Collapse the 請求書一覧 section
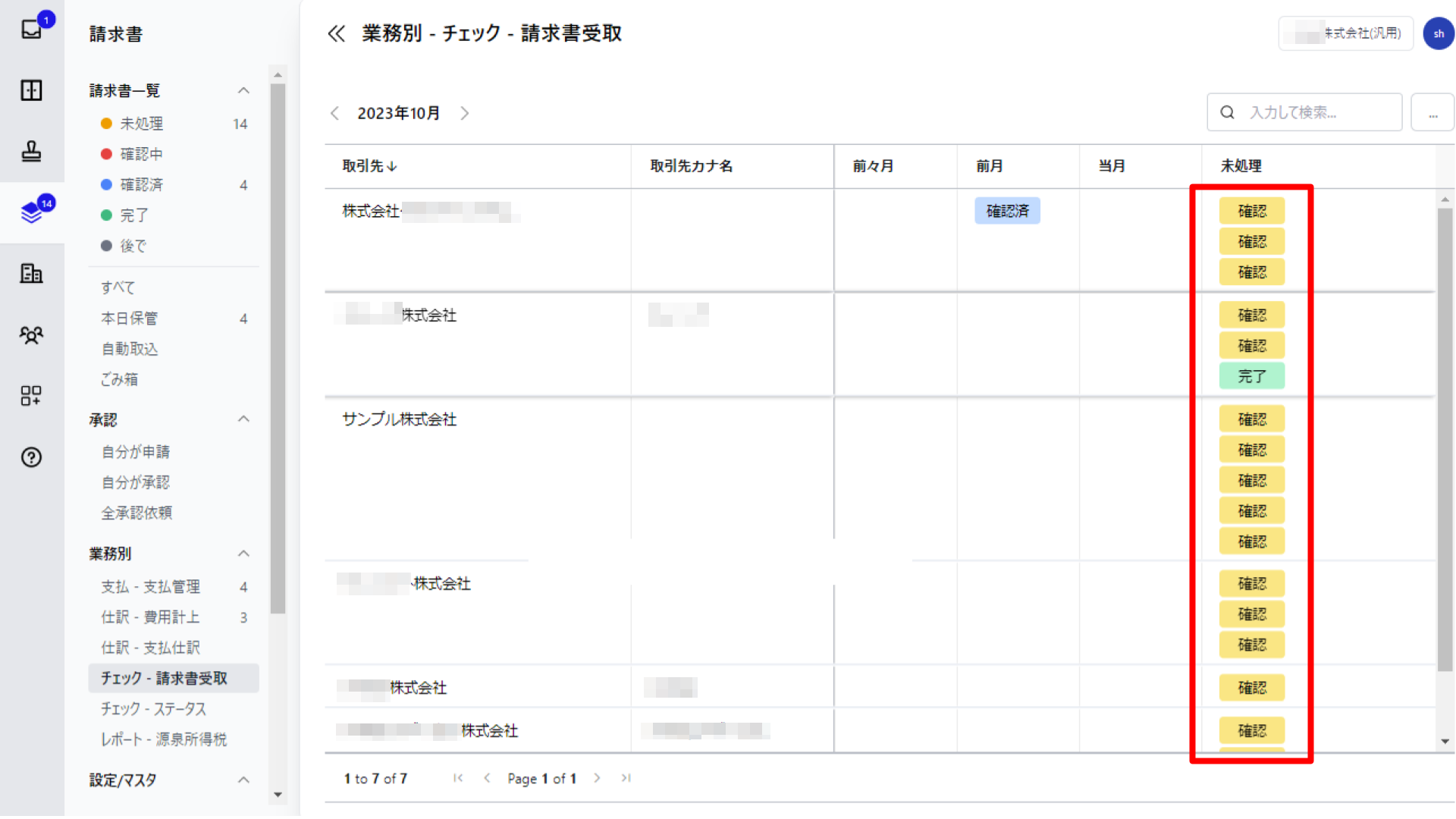 coord(243,91)
